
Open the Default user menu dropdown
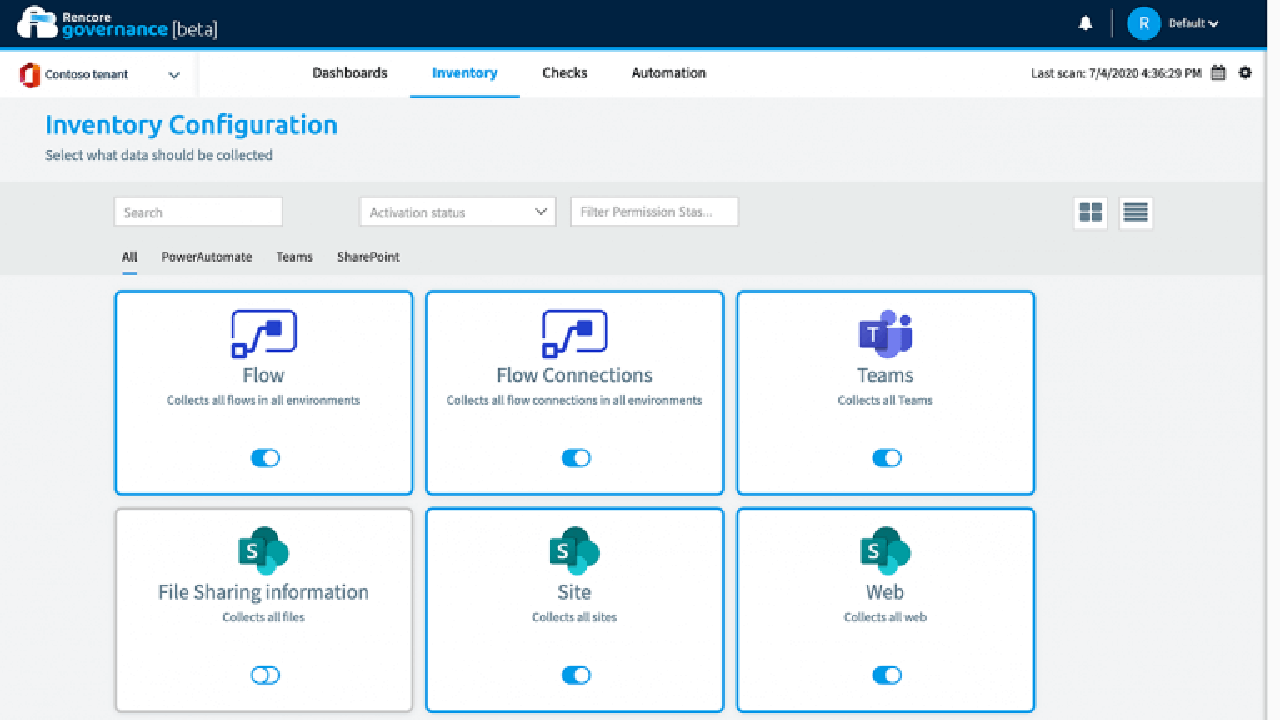[1193, 24]
